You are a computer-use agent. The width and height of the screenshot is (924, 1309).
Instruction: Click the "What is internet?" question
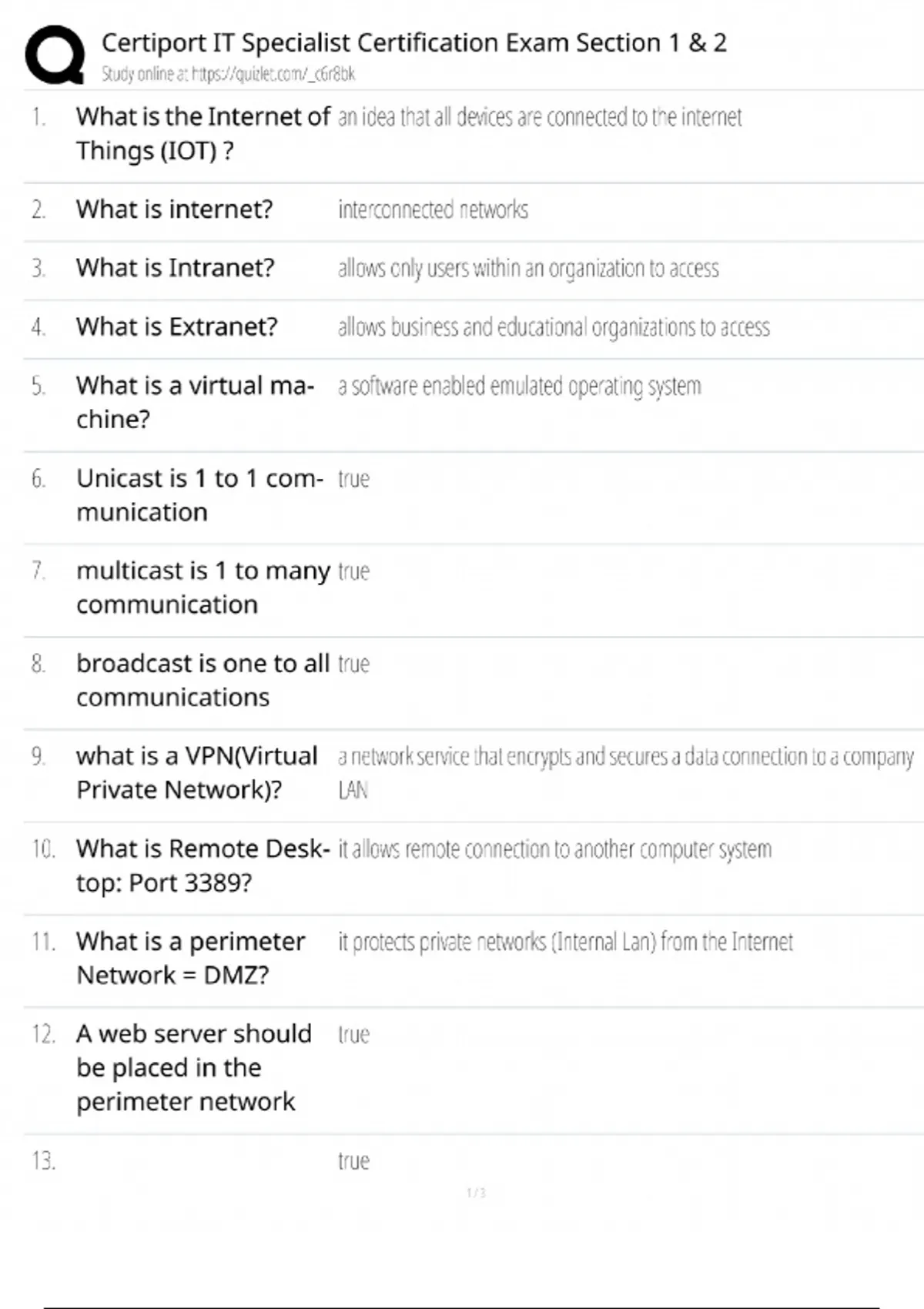174,209
